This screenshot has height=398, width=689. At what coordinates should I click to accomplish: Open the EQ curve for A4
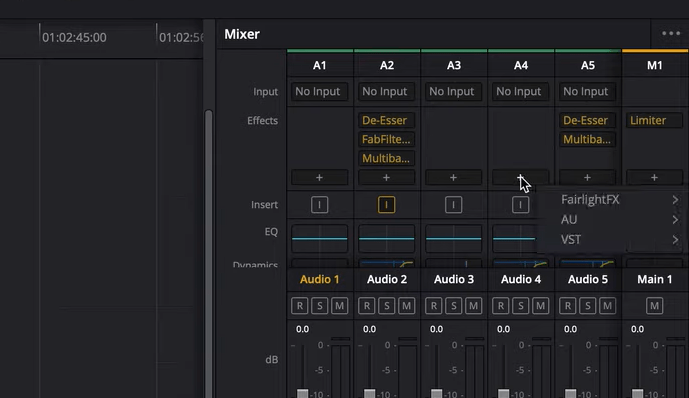coord(515,239)
